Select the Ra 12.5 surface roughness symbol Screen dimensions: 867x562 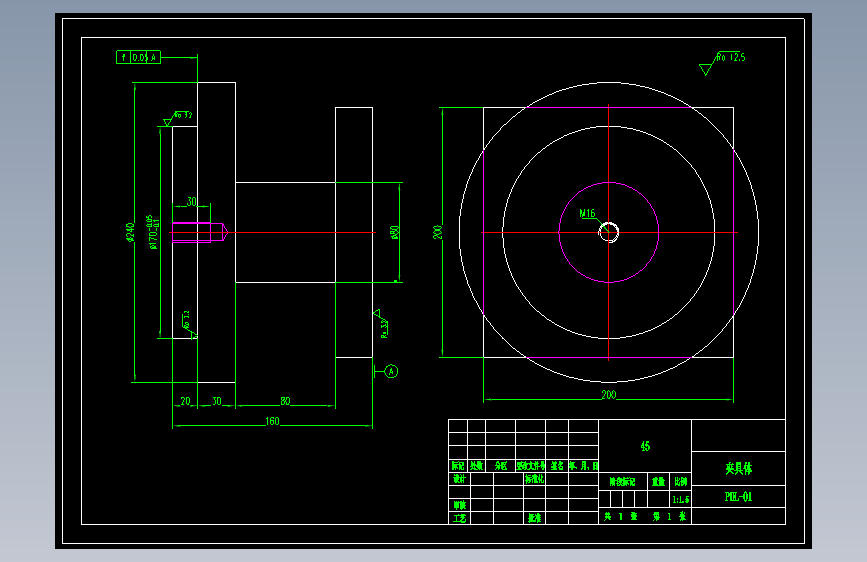coord(722,63)
